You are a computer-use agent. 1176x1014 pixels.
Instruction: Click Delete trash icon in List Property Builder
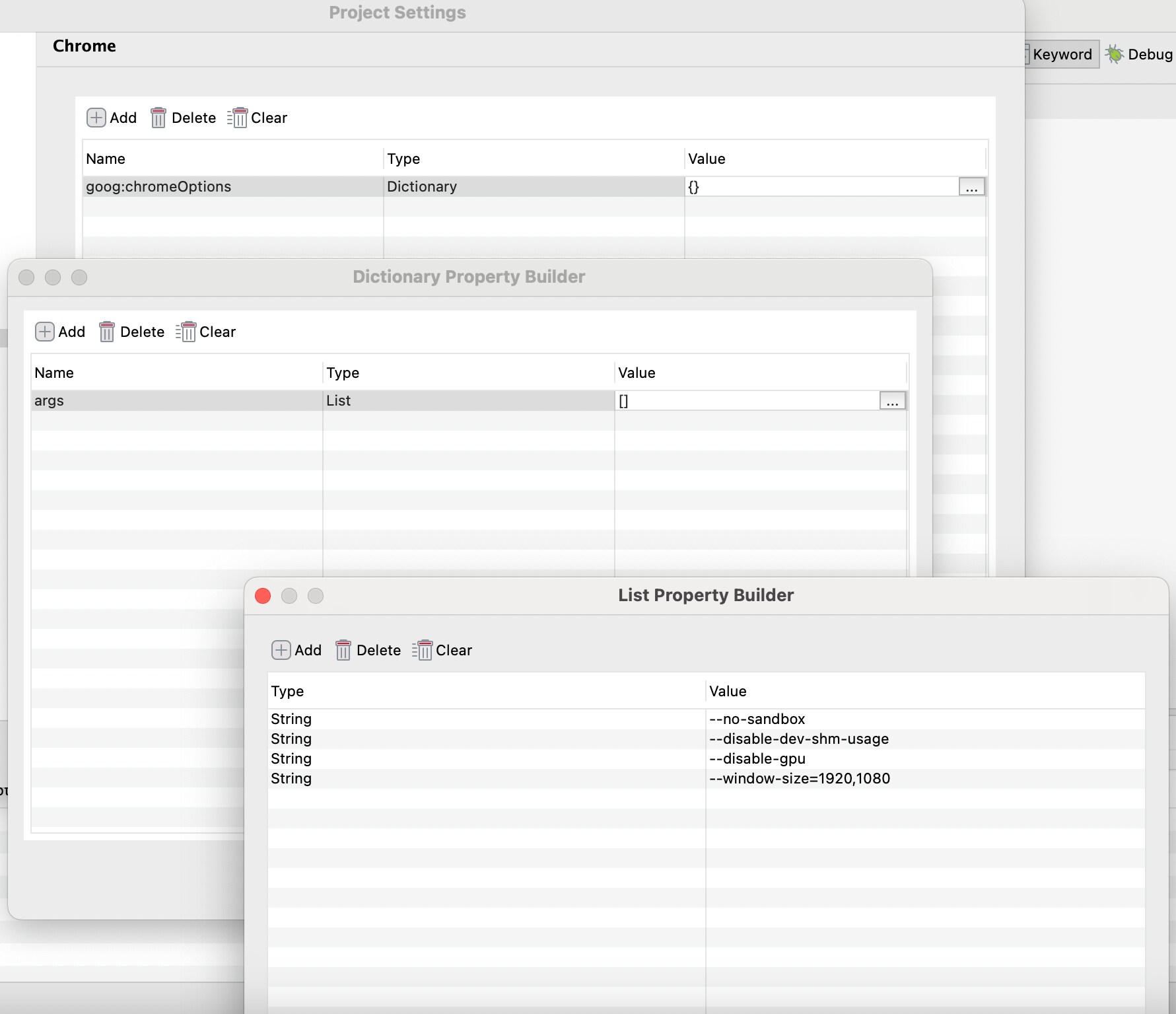pyautogui.click(x=343, y=650)
